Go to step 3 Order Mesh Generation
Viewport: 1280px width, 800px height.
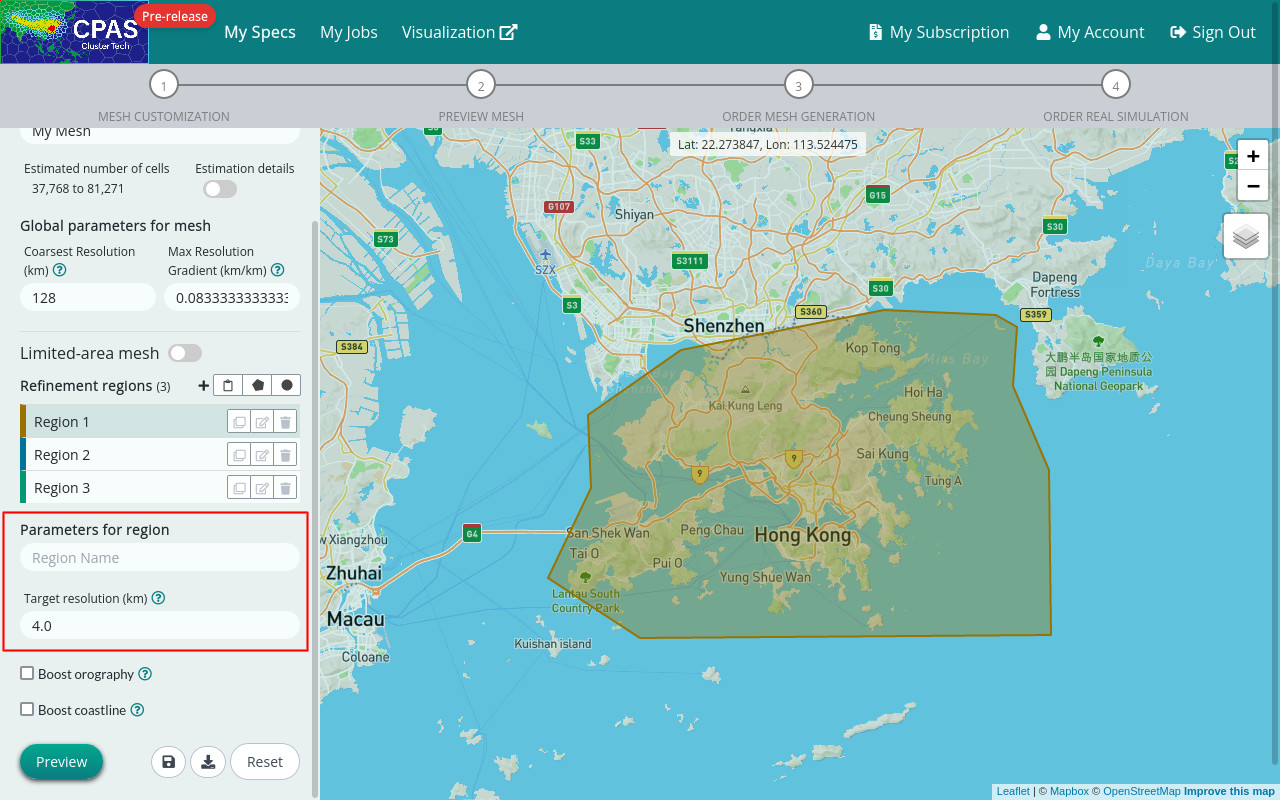coord(798,86)
